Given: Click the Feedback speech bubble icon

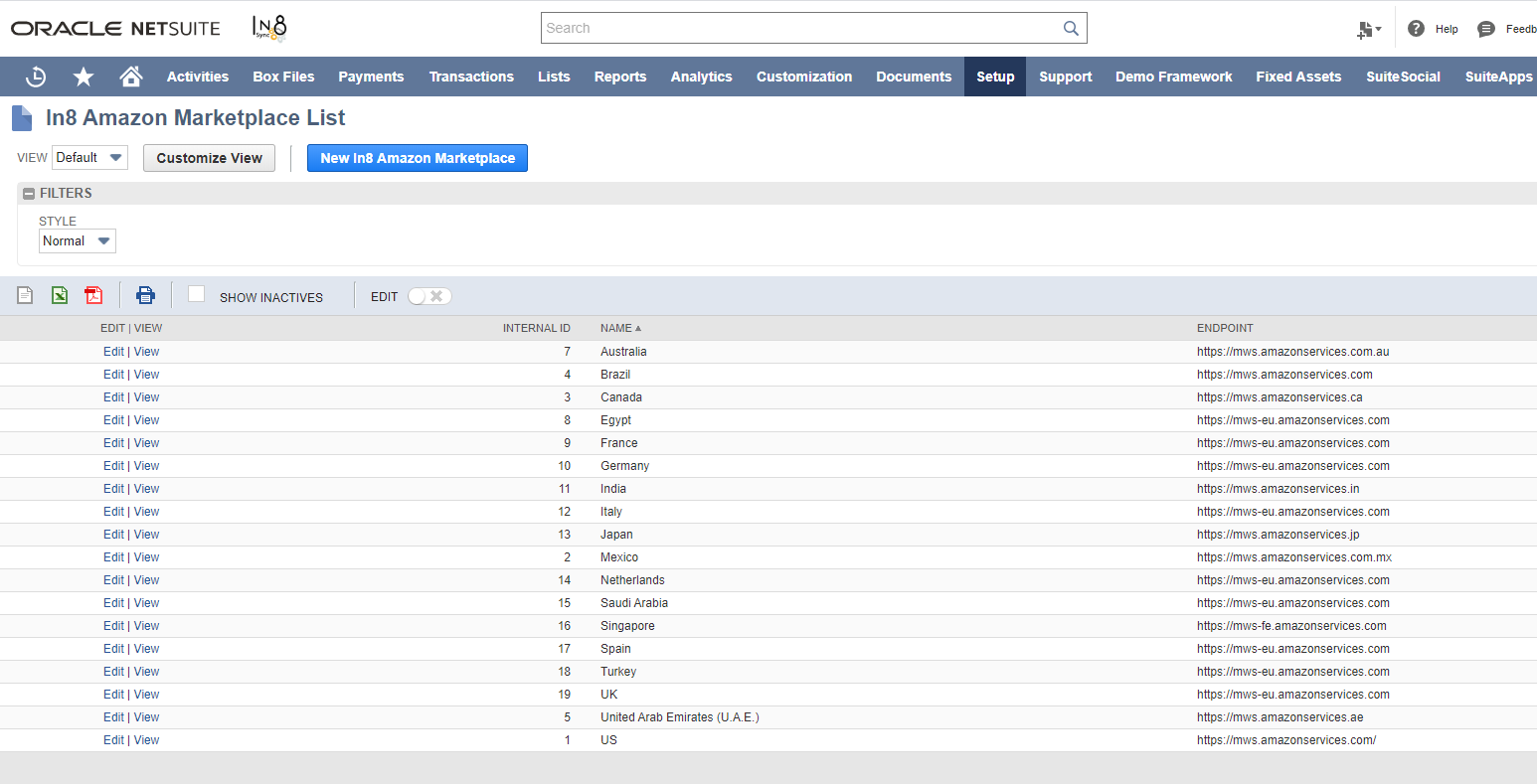Looking at the screenshot, I should click(1486, 29).
